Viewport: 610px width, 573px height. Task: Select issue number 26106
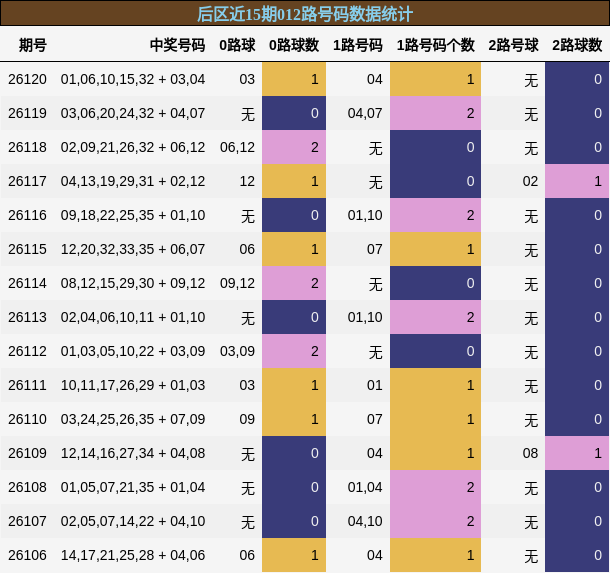[x=27, y=555]
